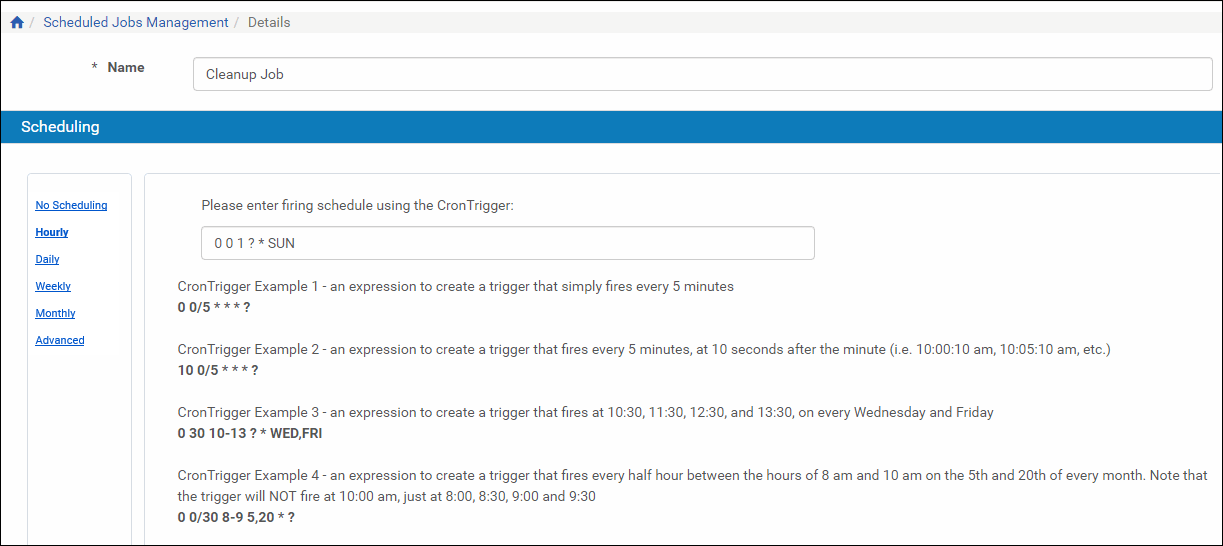Click the Scheduling section header
The height and width of the screenshot is (546, 1223).
60,127
